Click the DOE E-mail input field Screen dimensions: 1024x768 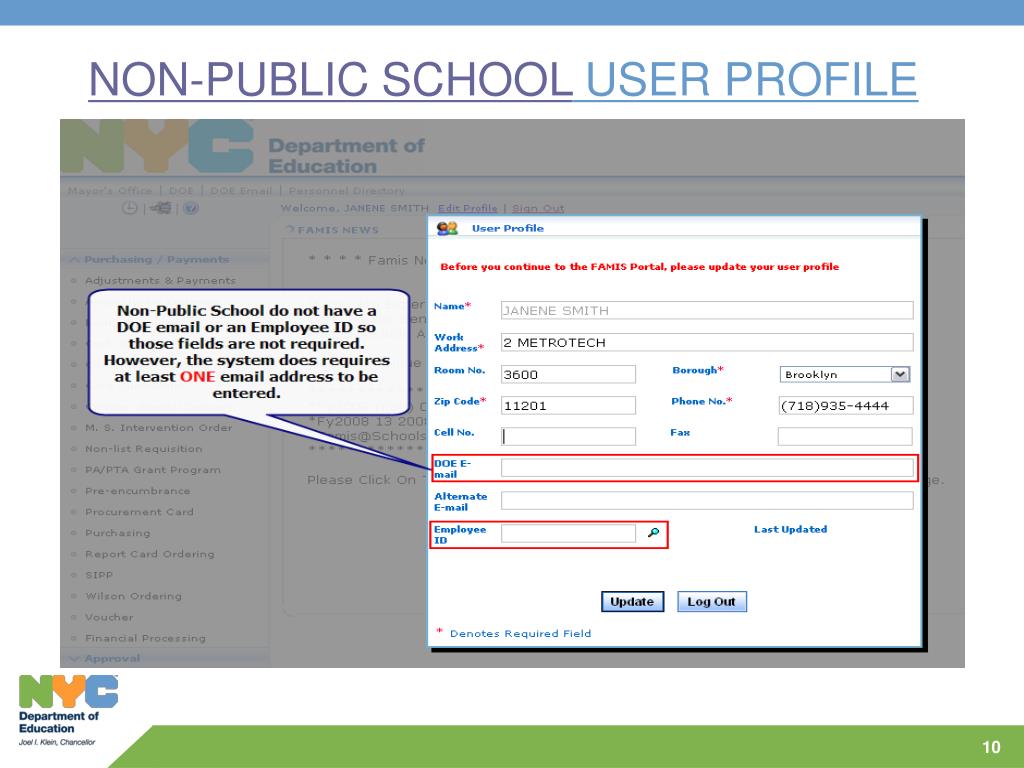707,468
